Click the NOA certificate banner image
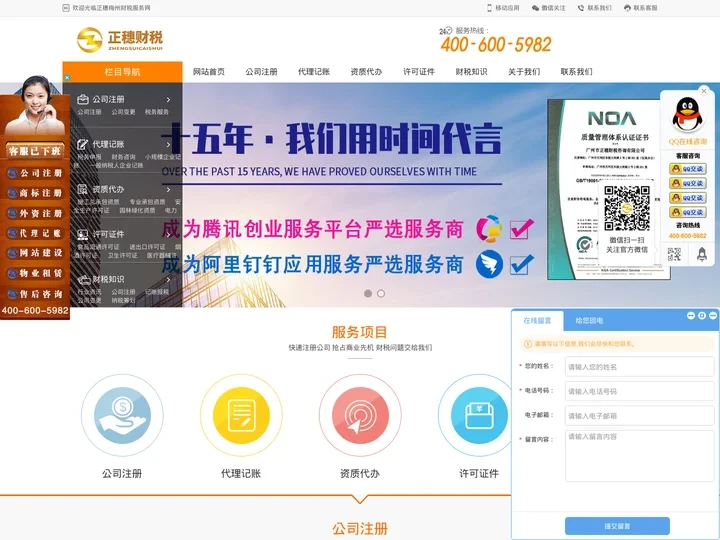 [608, 189]
